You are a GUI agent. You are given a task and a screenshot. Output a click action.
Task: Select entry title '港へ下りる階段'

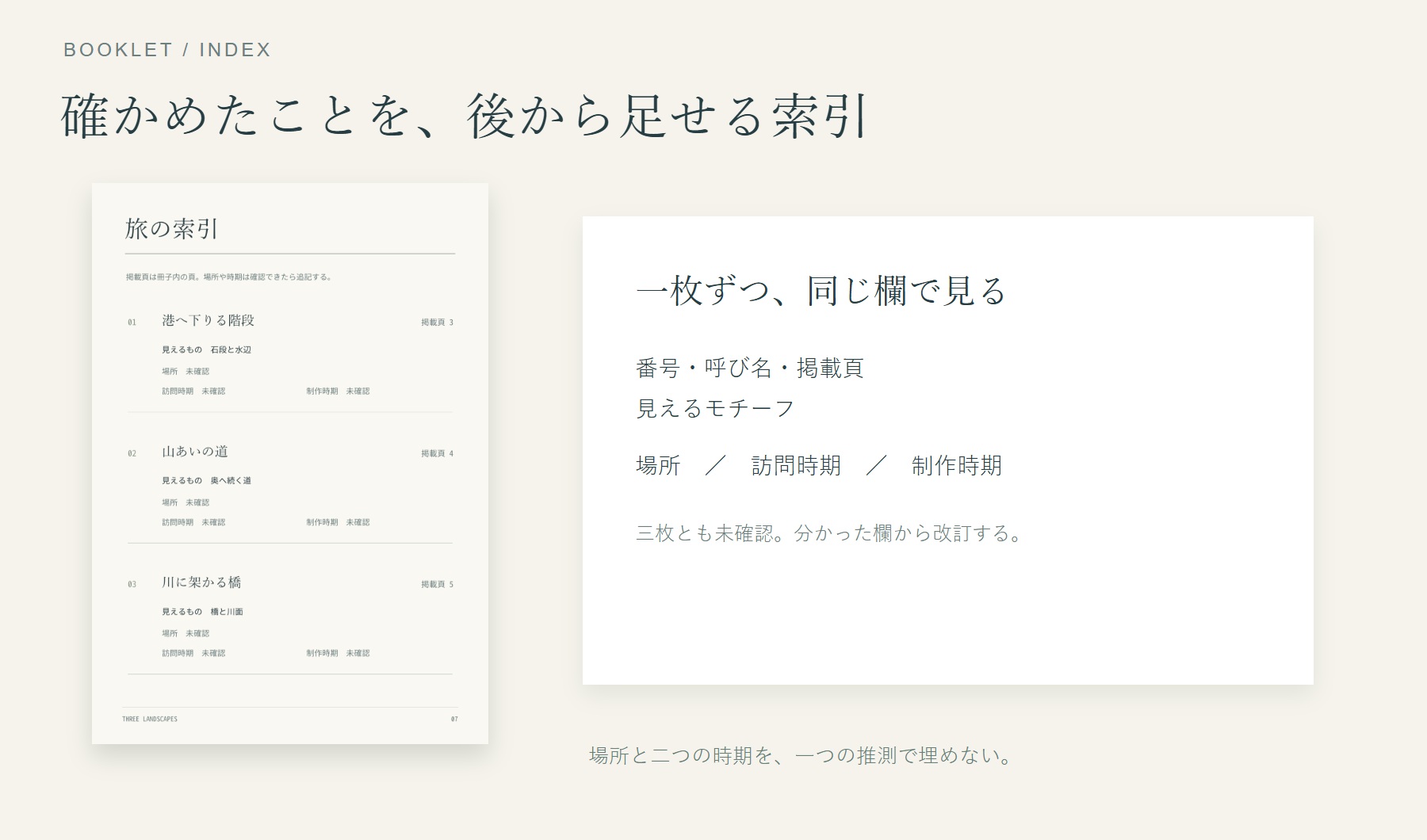[209, 320]
